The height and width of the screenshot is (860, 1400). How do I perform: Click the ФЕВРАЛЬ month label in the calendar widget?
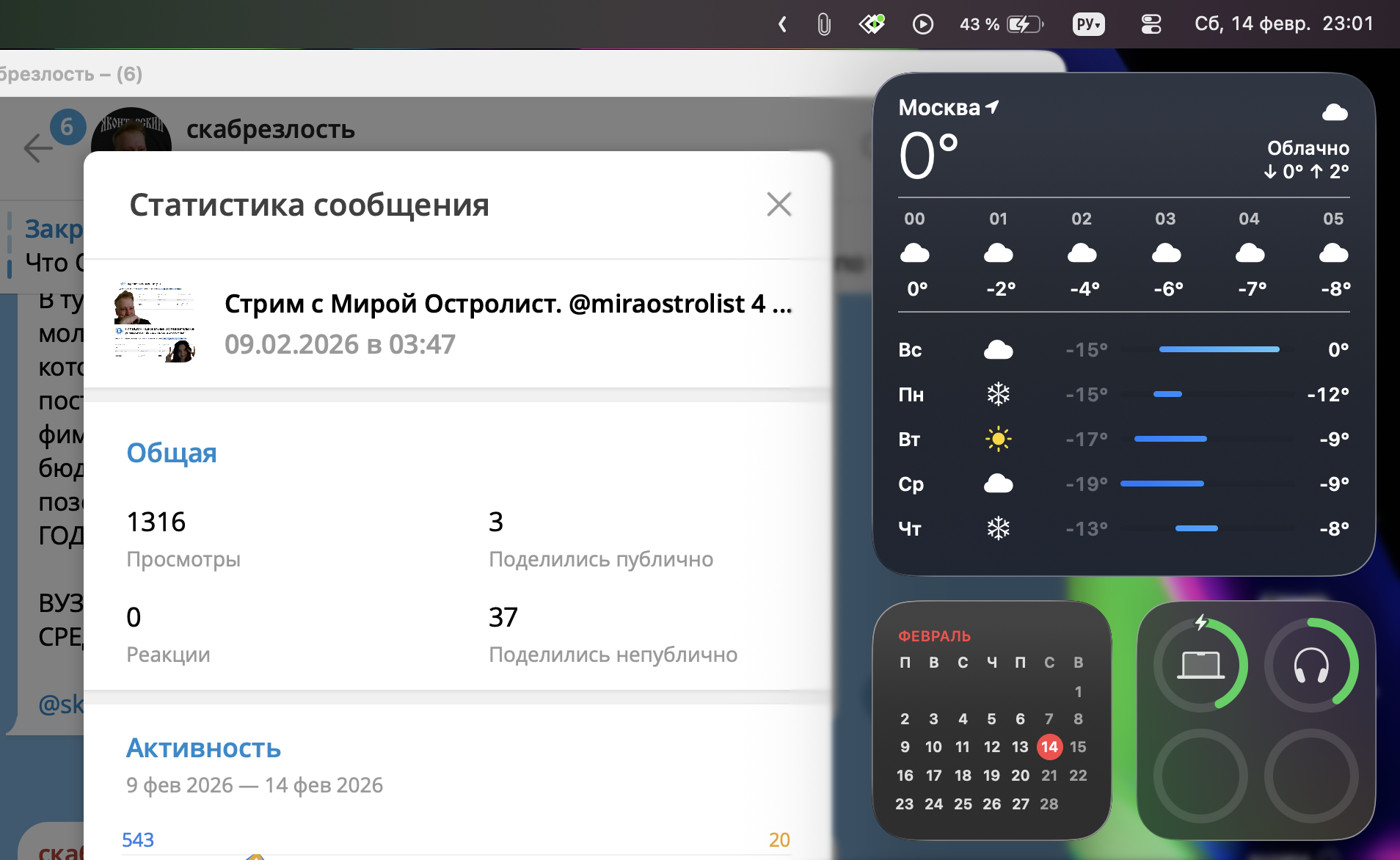934,635
